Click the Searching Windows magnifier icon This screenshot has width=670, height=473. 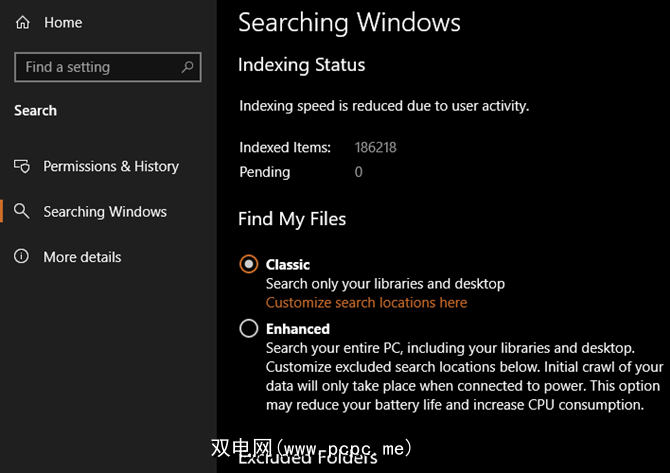tap(22, 212)
